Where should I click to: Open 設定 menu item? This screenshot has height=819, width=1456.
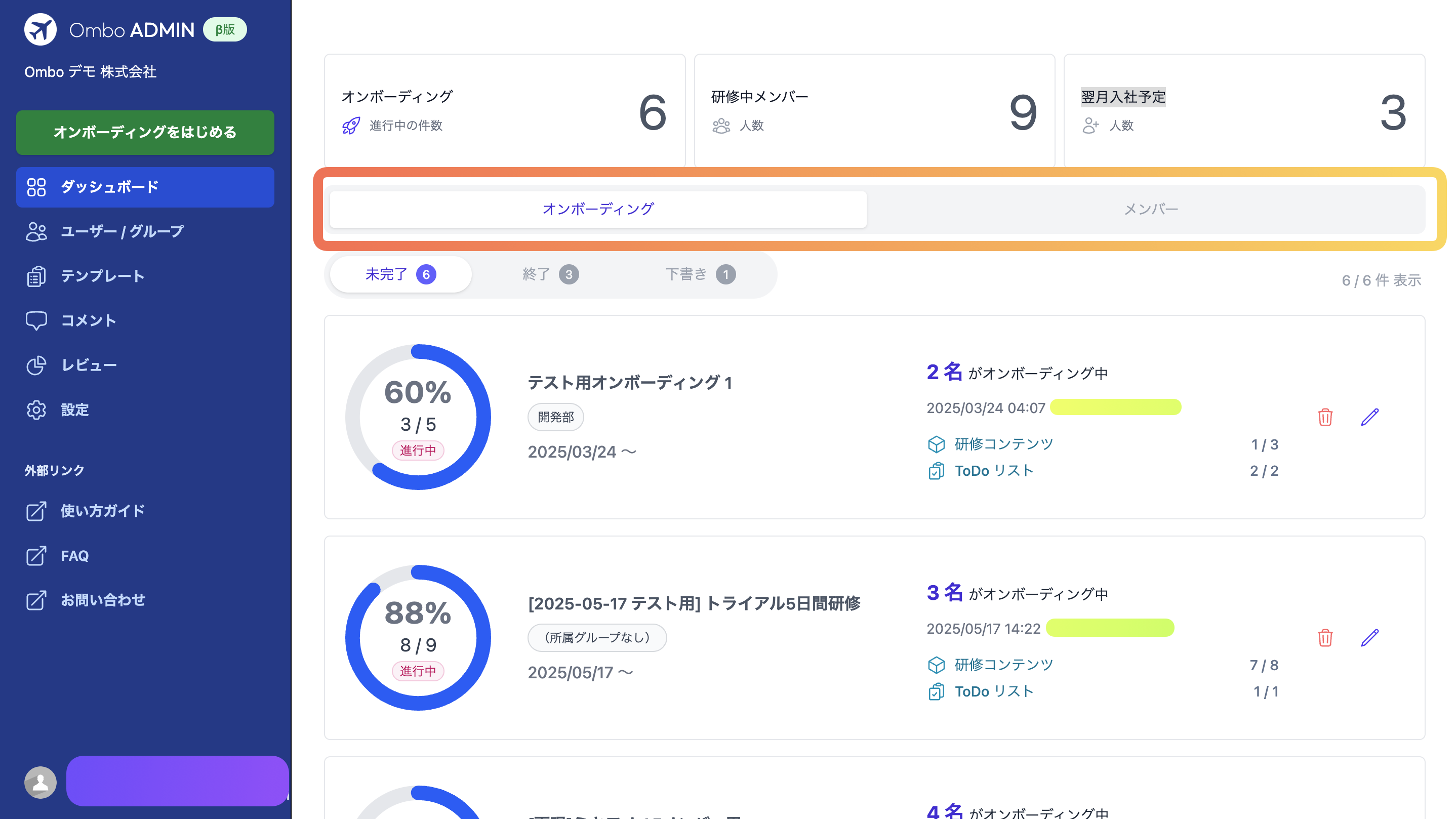point(145,410)
